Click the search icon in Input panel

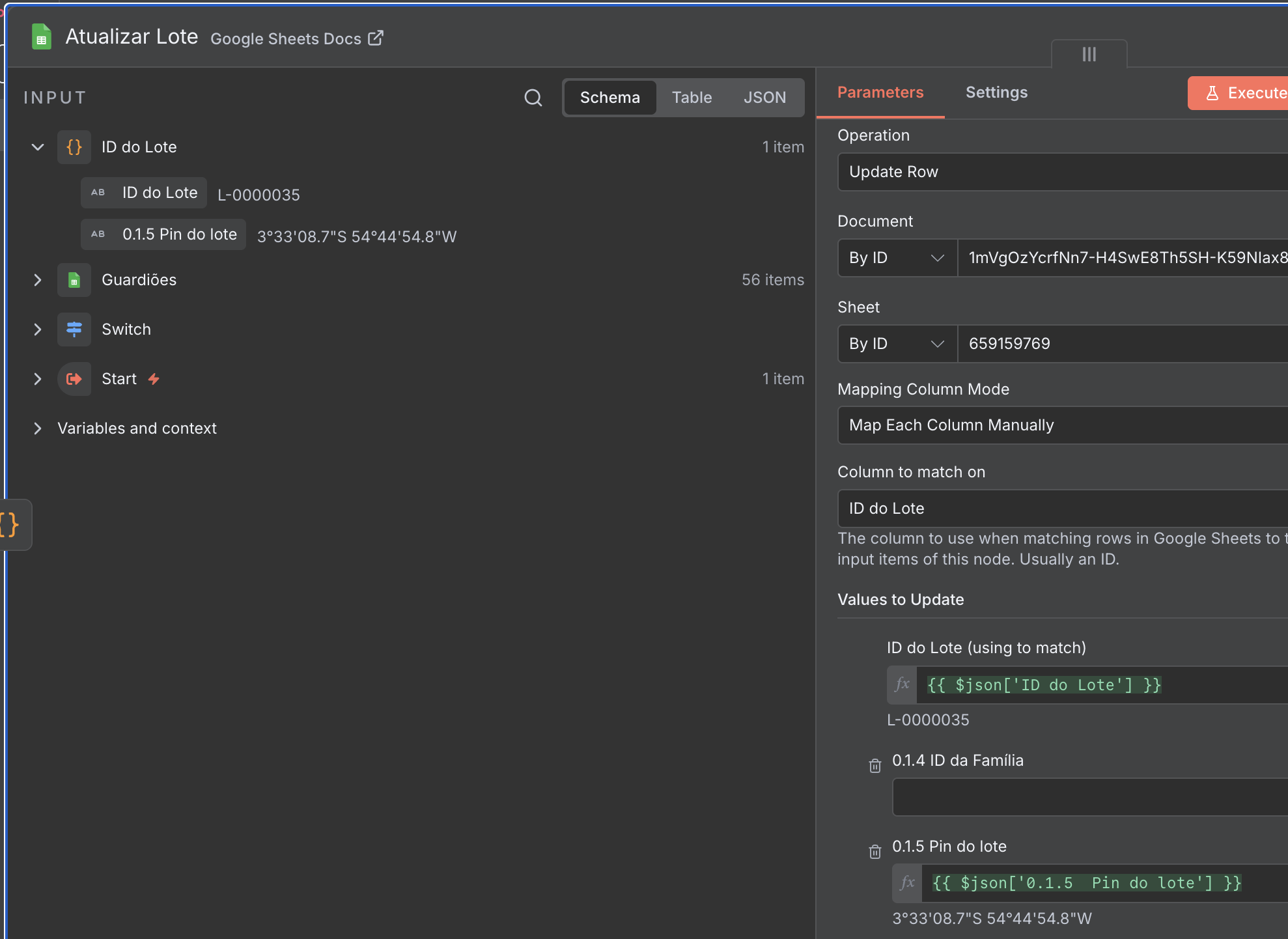(533, 98)
